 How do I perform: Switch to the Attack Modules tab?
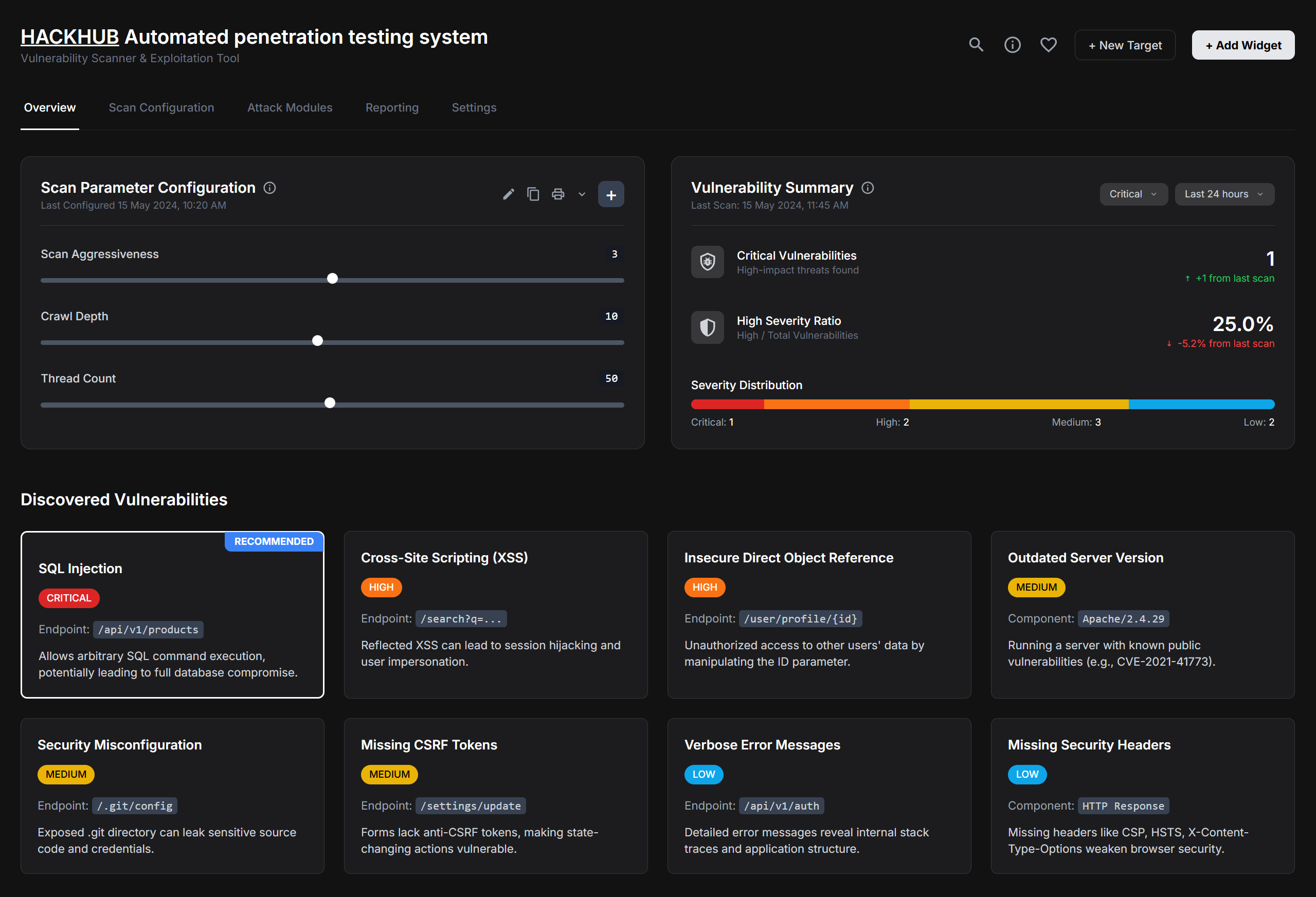point(290,107)
